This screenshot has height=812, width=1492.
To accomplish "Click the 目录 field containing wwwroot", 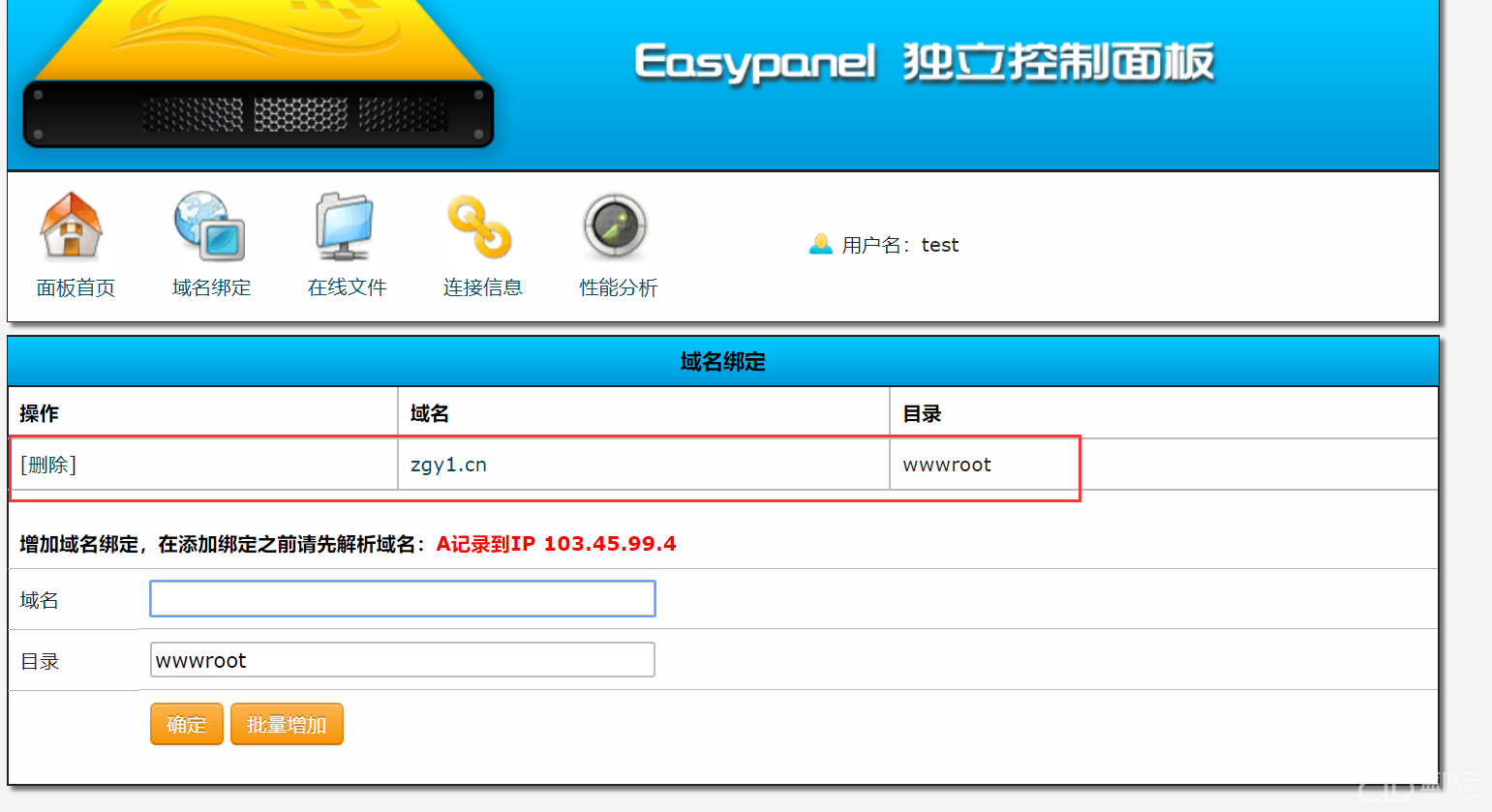I will [402, 659].
